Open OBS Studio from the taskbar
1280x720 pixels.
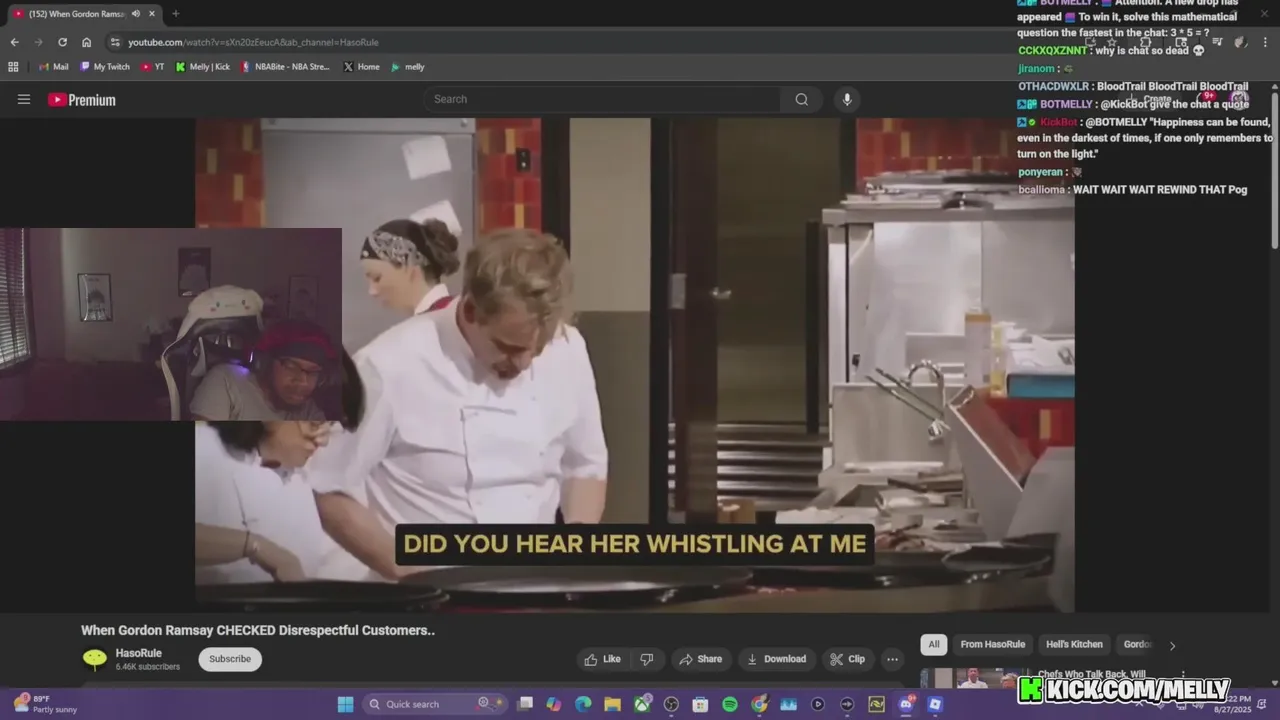(671, 704)
